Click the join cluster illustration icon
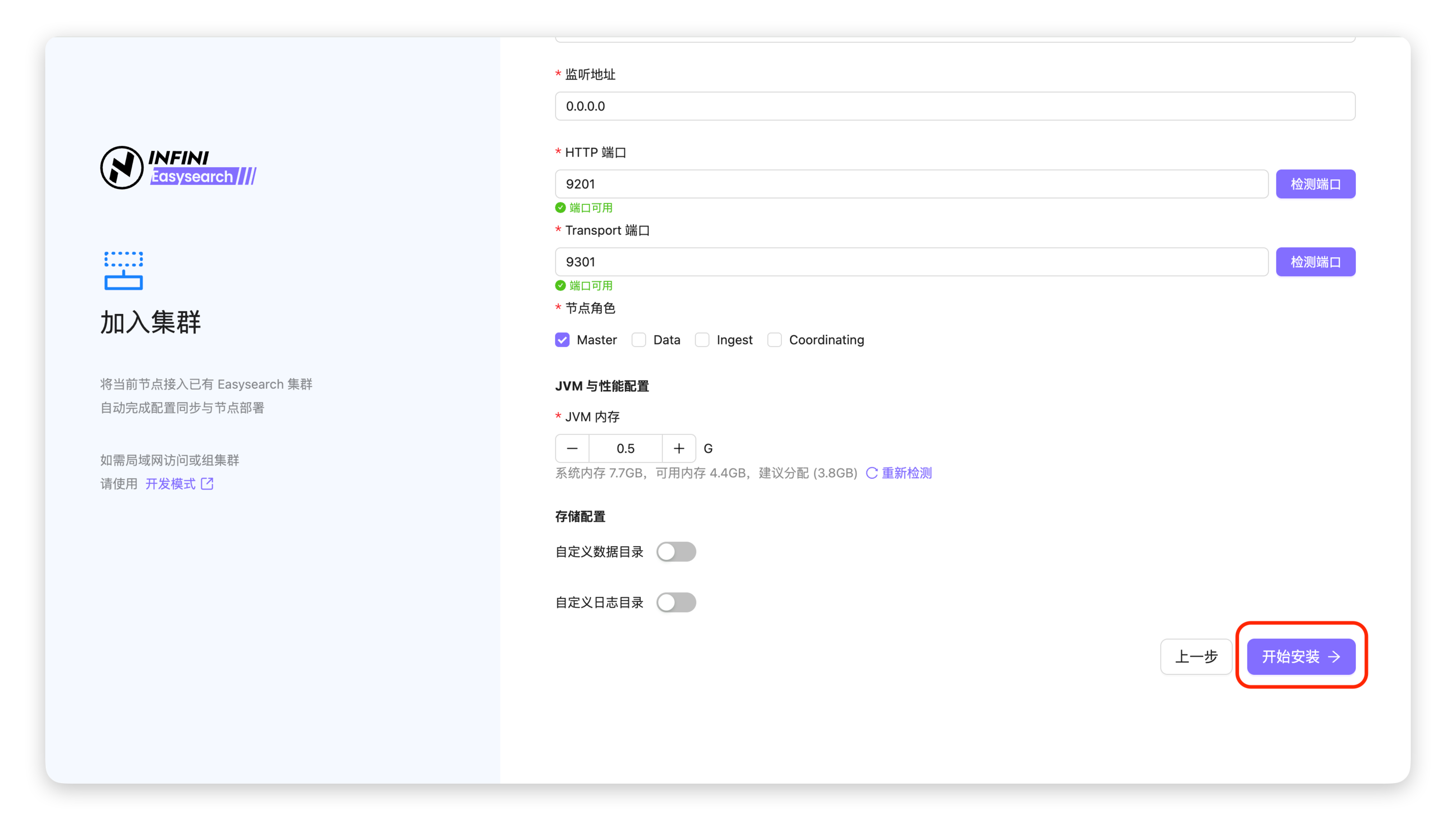The image size is (1456, 838). [x=123, y=270]
